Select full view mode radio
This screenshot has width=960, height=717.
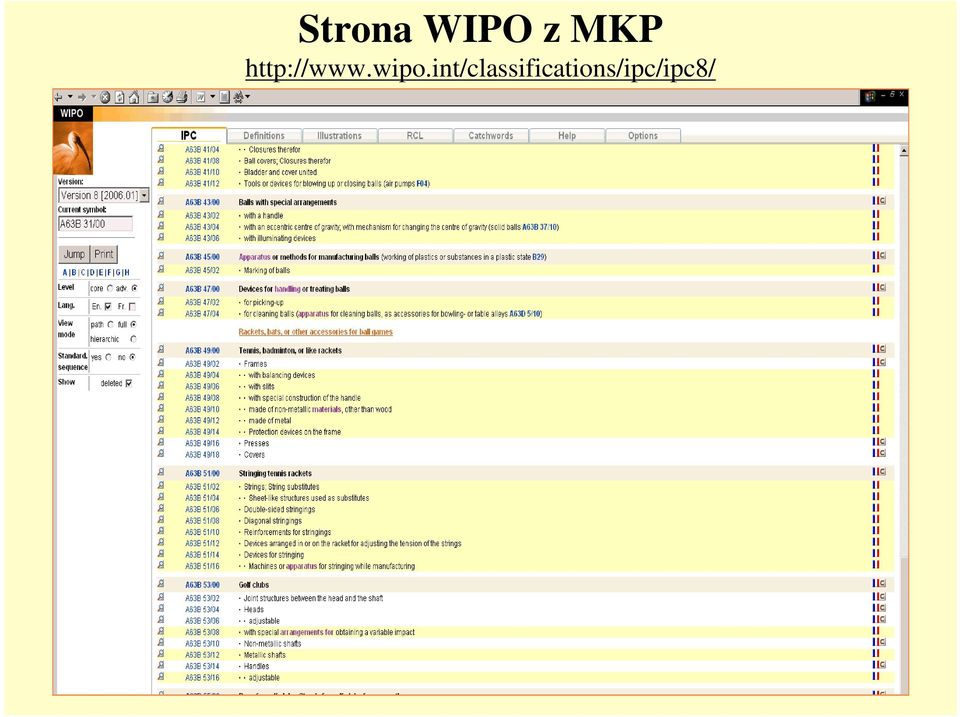pyautogui.click(x=133, y=325)
